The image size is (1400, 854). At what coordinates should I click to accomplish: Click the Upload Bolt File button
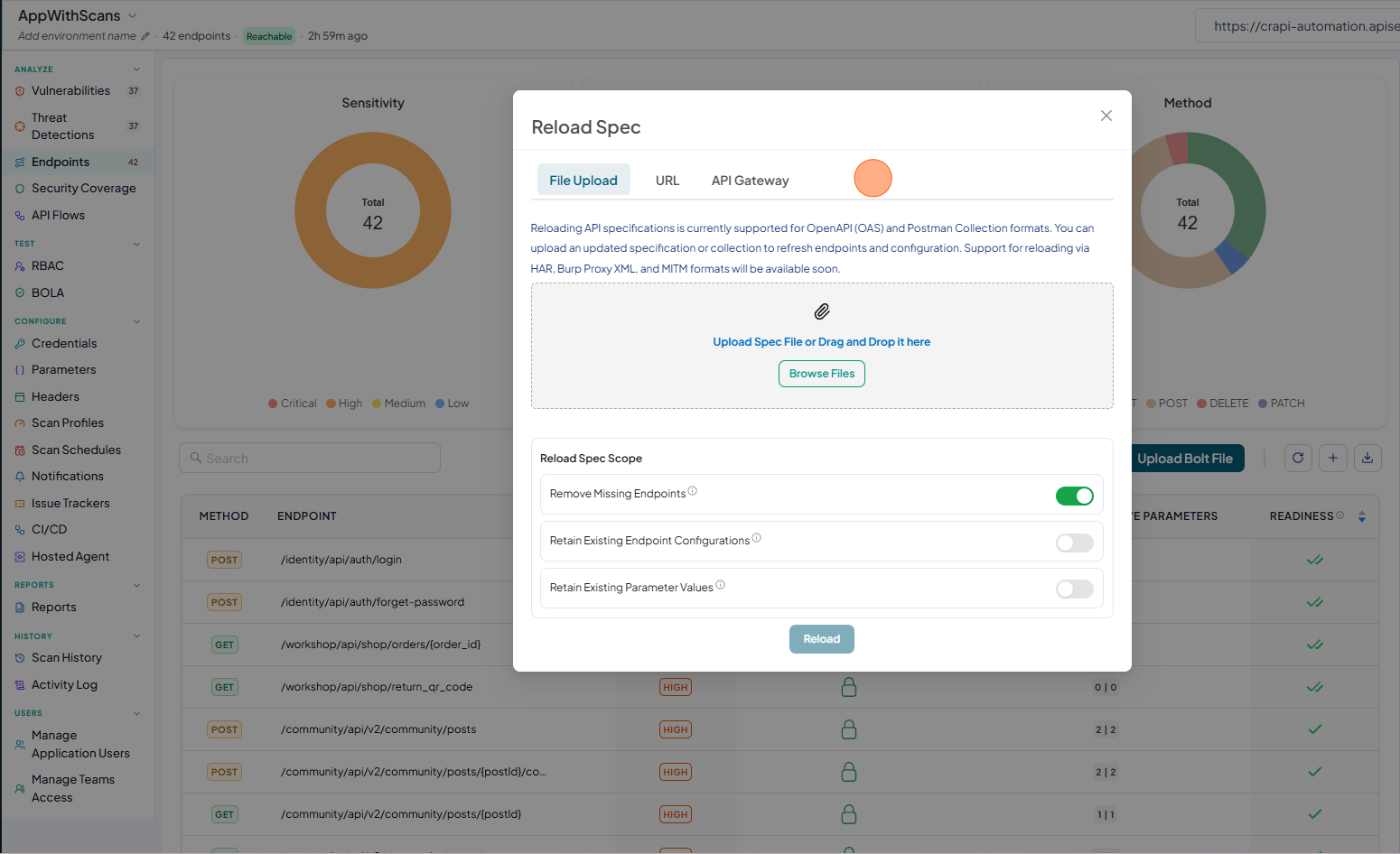point(1185,459)
